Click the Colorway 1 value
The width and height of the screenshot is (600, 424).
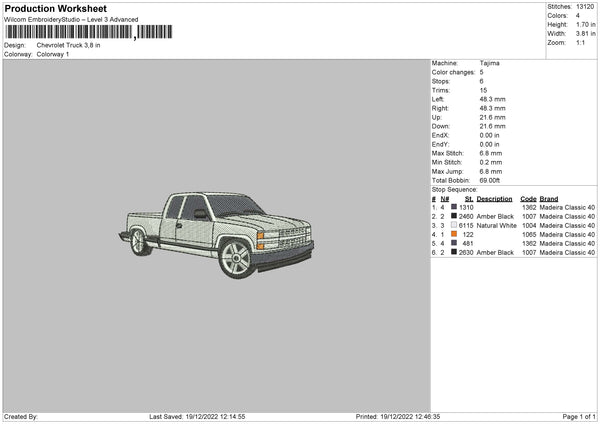pos(53,54)
